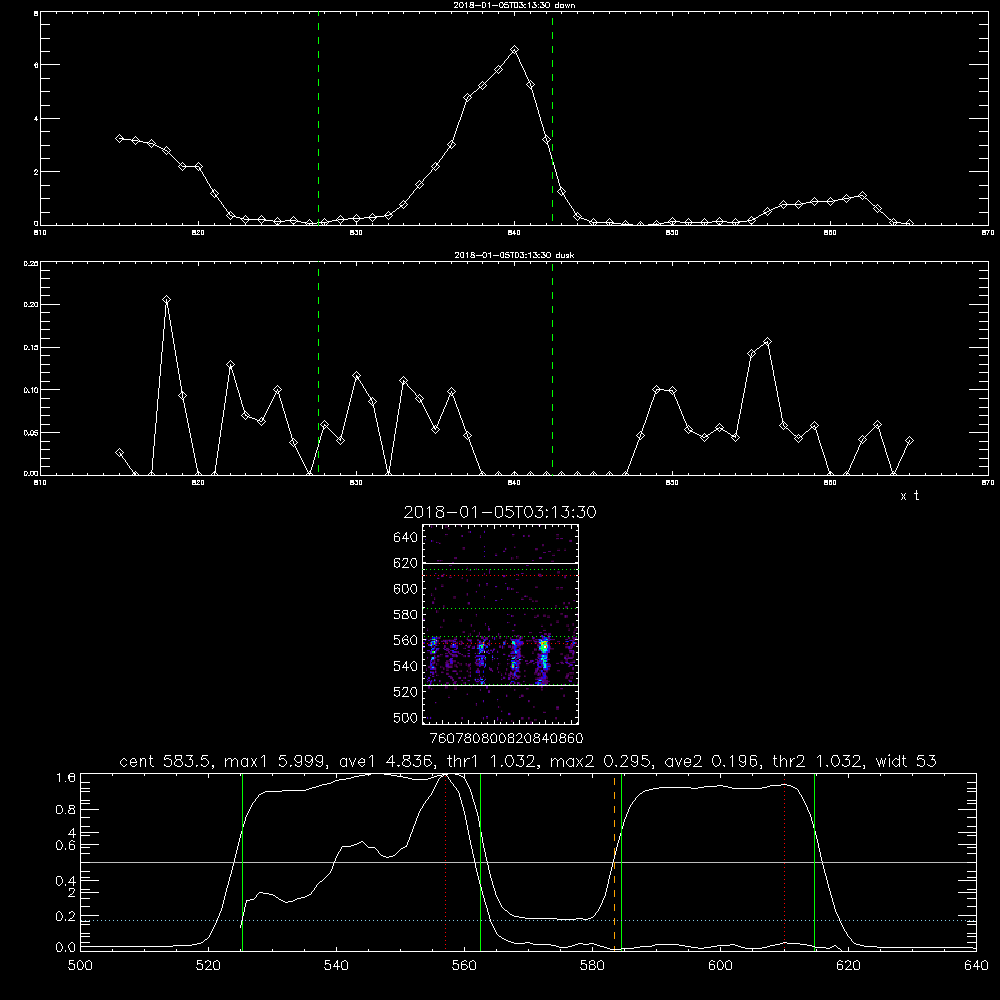Click '560' on the spectrogram y-axis

[406, 640]
